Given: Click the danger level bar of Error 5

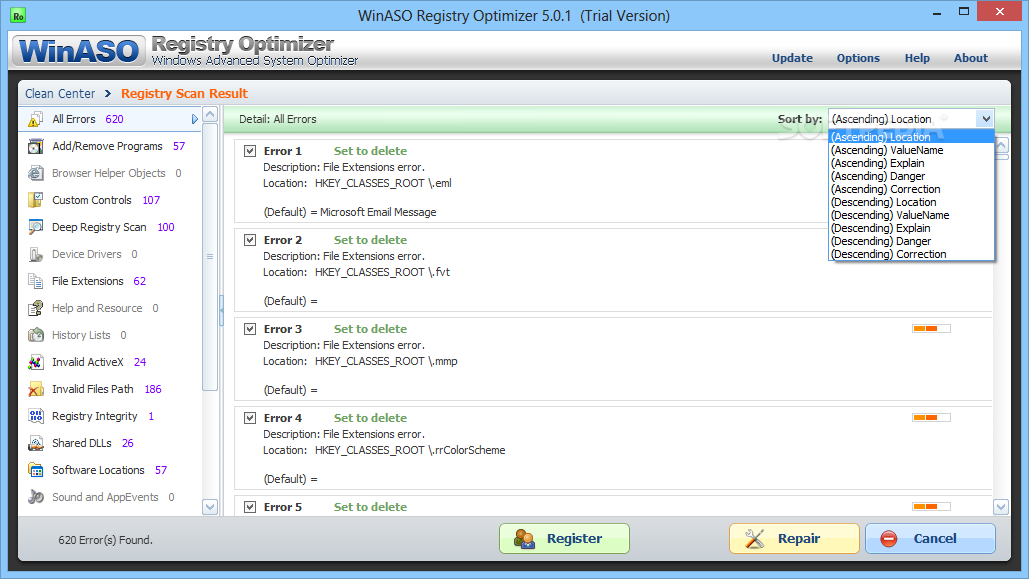Looking at the screenshot, I should point(931,506).
